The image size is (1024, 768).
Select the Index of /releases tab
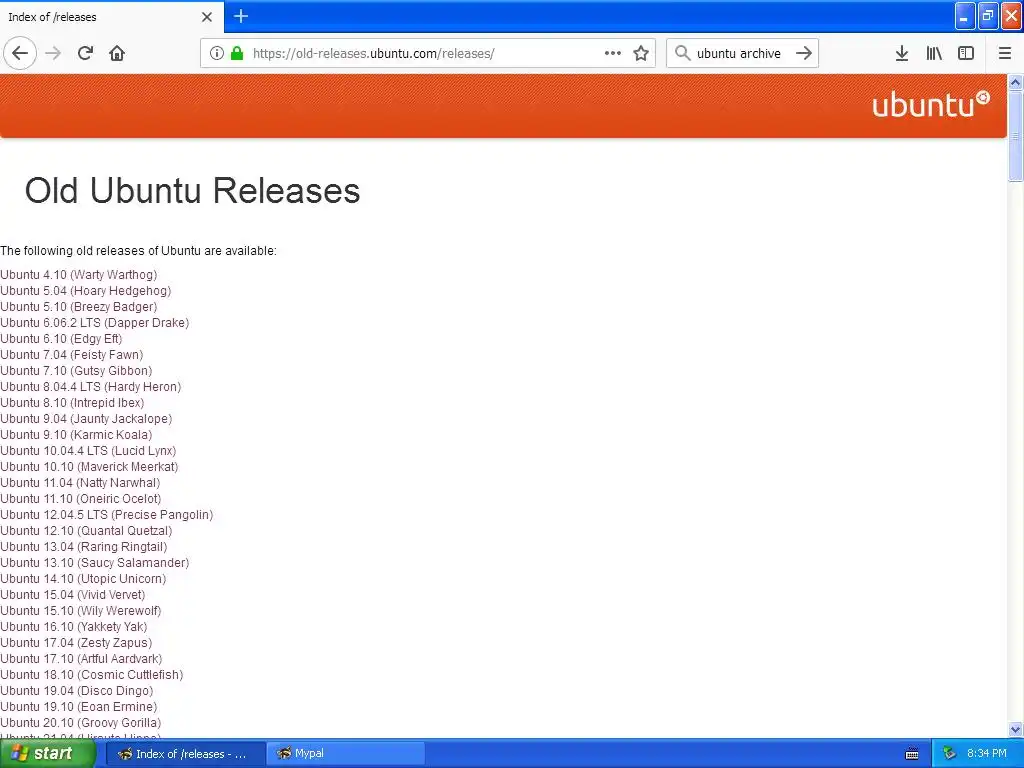point(111,17)
